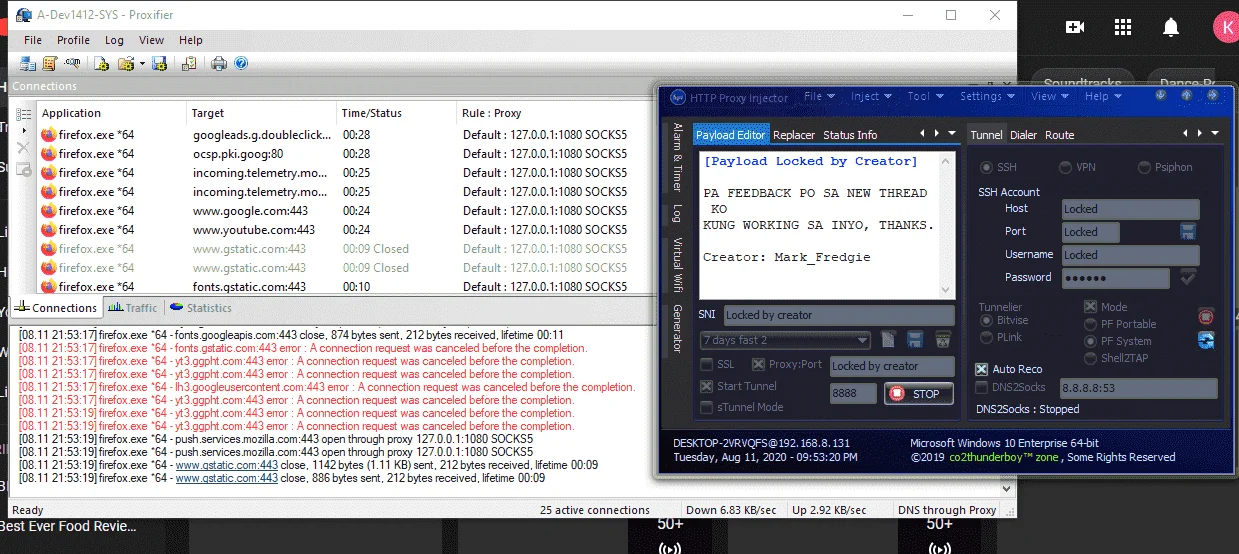Switch to the Statistics tab in Proxifier

point(201,308)
